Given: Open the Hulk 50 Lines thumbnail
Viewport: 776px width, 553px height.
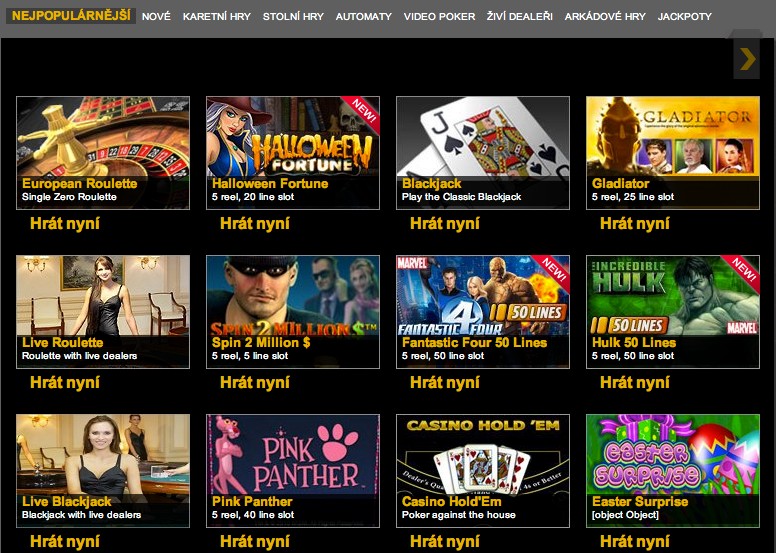Looking at the screenshot, I should click(673, 312).
